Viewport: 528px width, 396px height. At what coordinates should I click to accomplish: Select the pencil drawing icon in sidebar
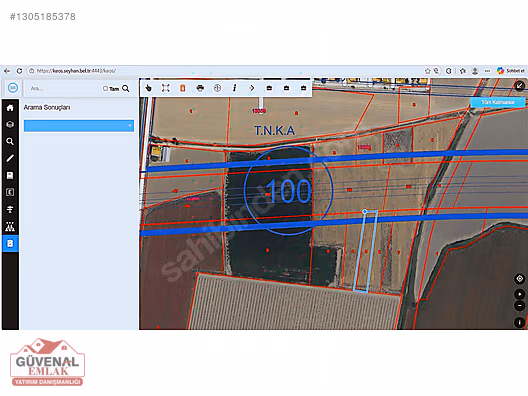(x=10, y=158)
